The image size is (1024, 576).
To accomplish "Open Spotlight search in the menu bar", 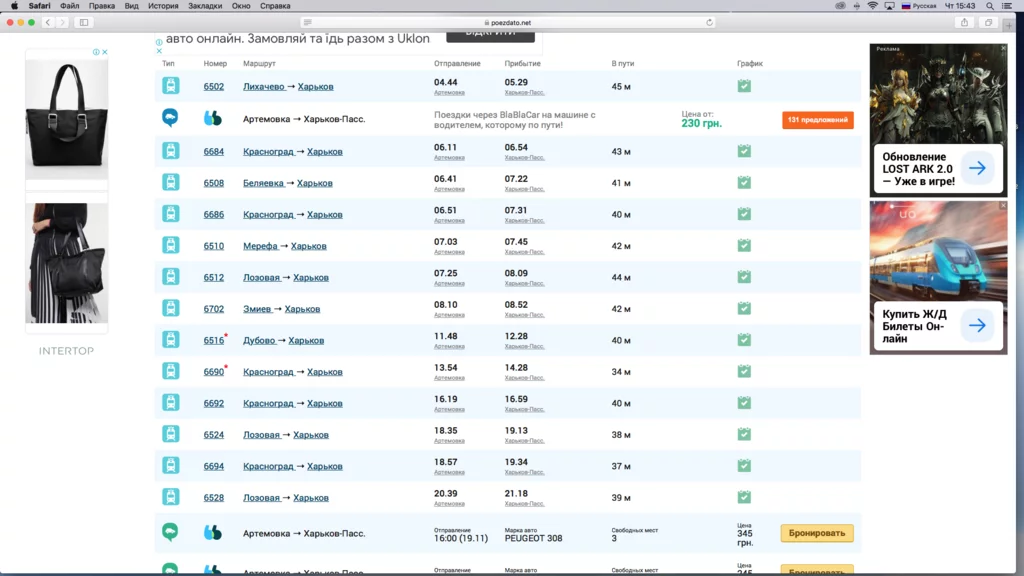I will pos(989,6).
